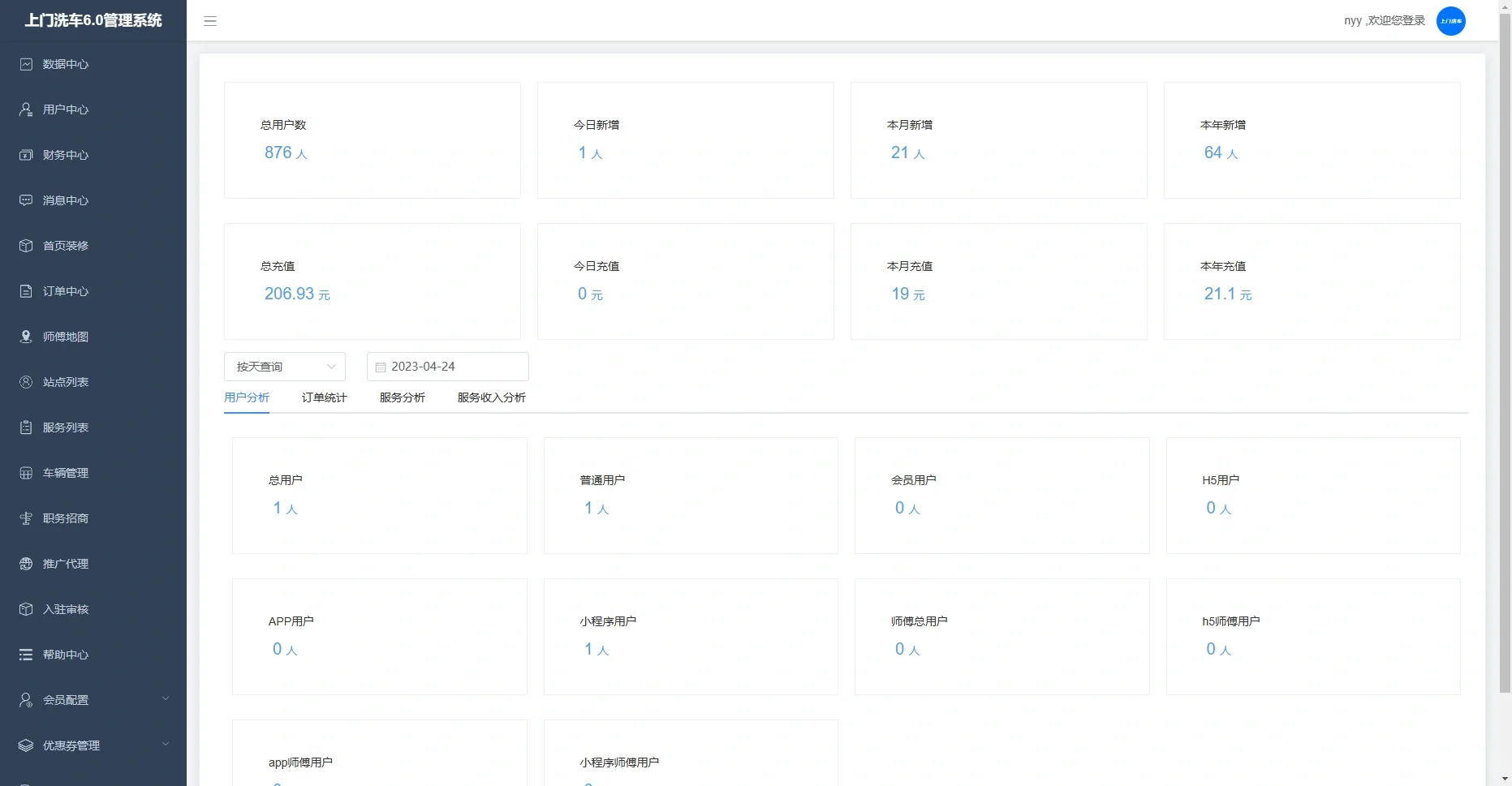Open 订单中心 from the sidebar

click(x=66, y=291)
